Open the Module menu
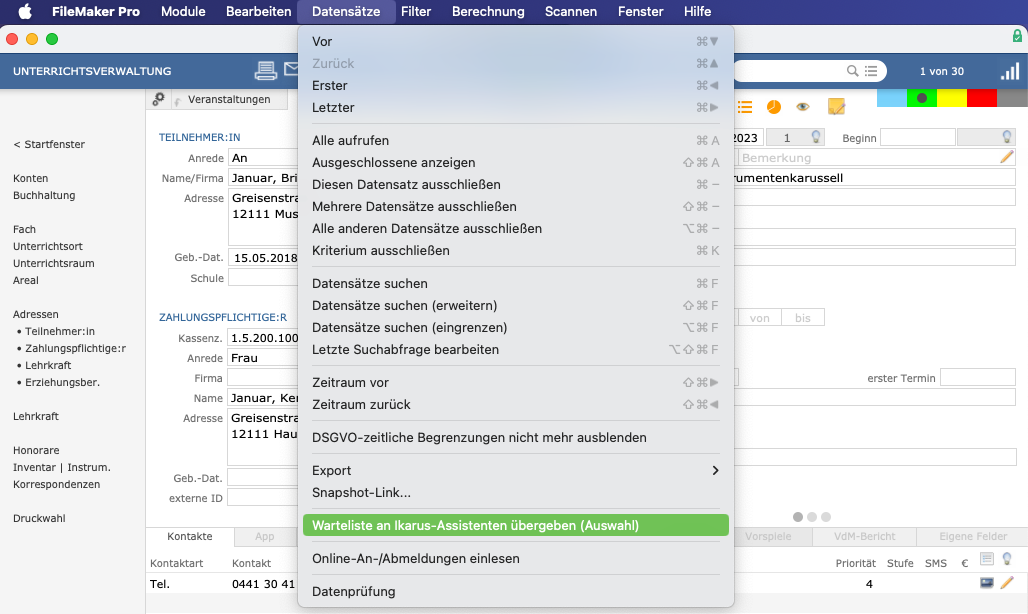Image resolution: width=1028 pixels, height=614 pixels. click(x=183, y=11)
